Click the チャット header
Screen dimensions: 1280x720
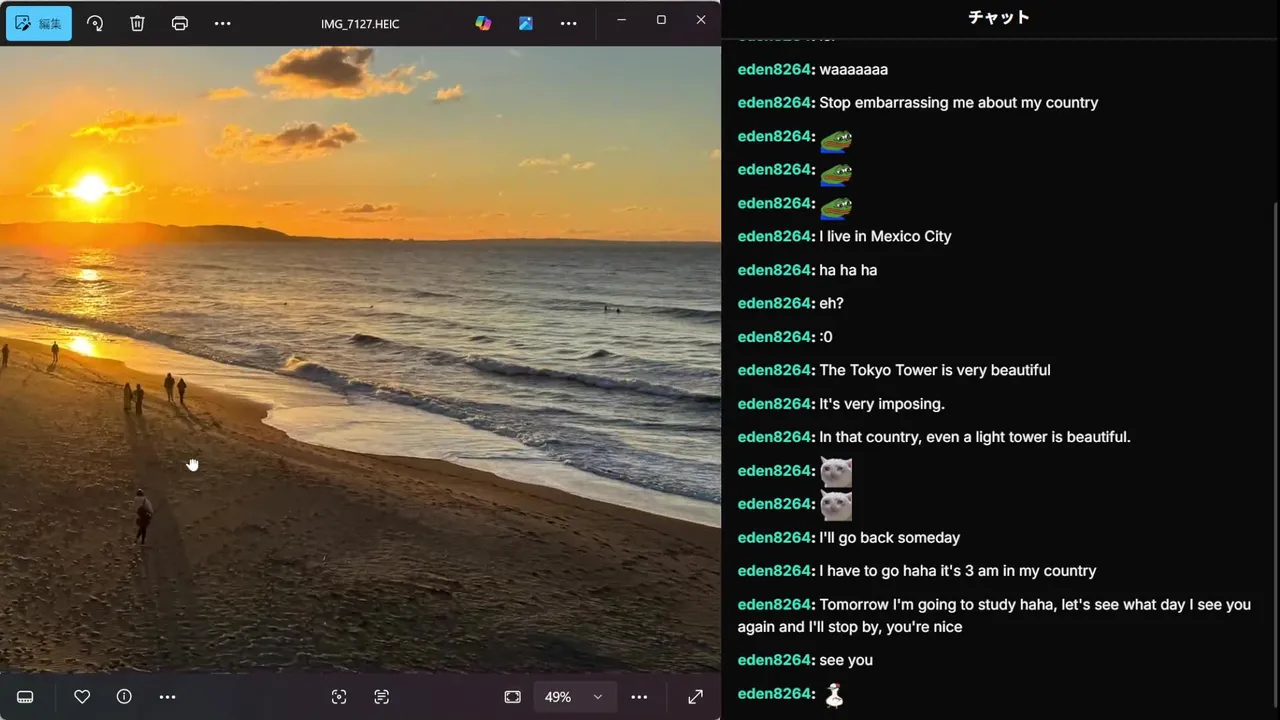click(999, 17)
